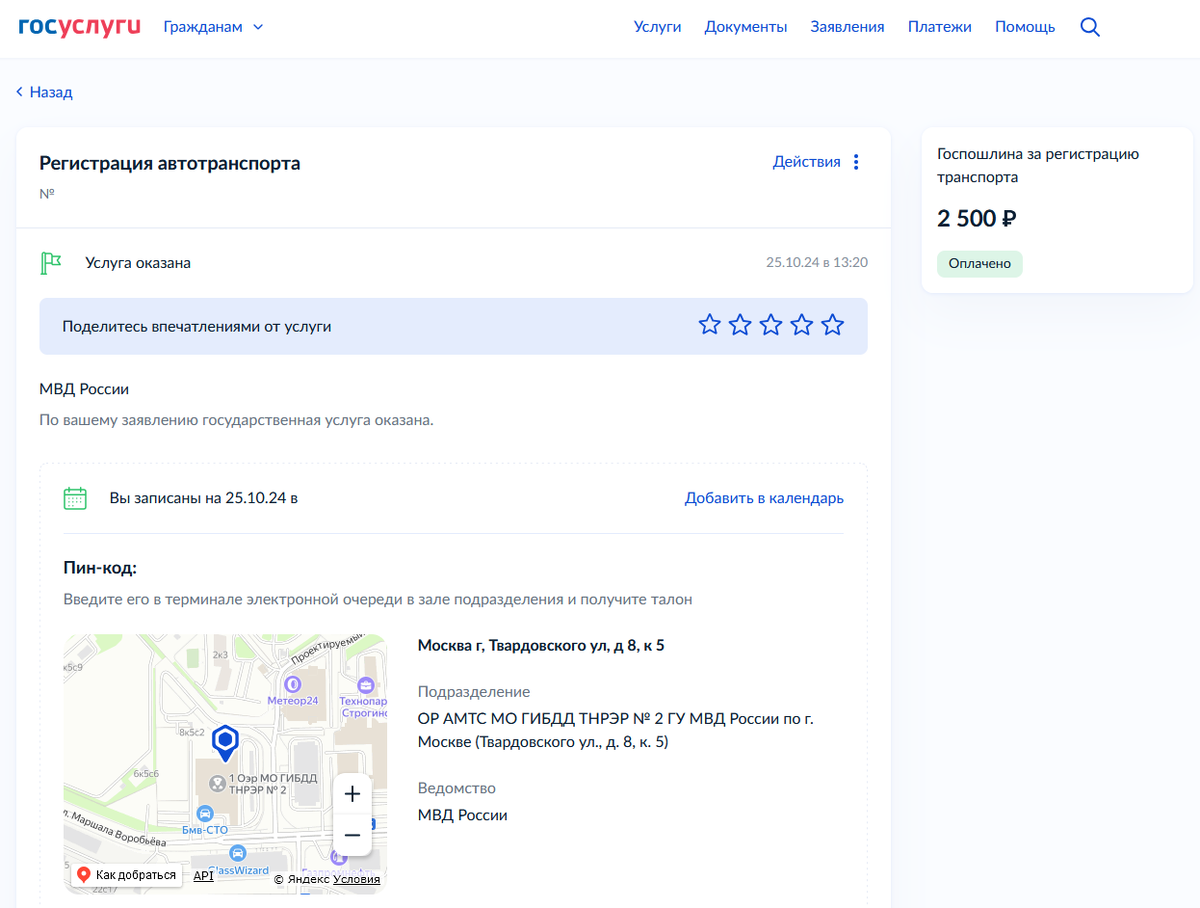Click the Услуга оказана status text
Viewport: 1200px width, 908px height.
click(138, 263)
